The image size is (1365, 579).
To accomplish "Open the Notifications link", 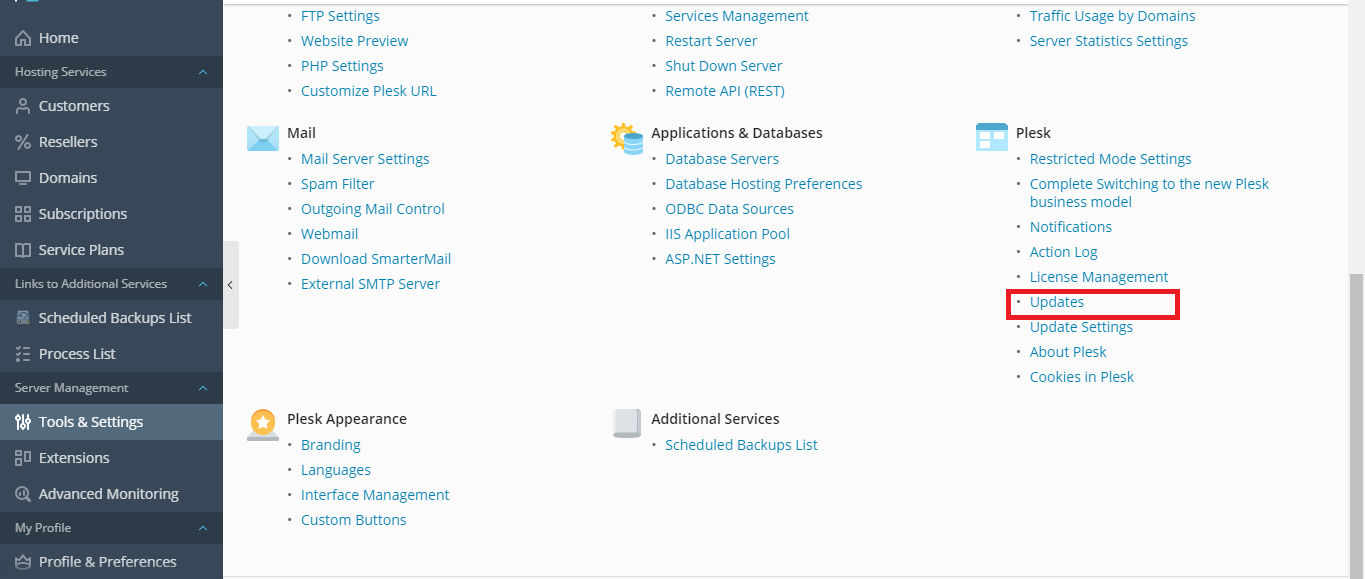I will (x=1071, y=227).
